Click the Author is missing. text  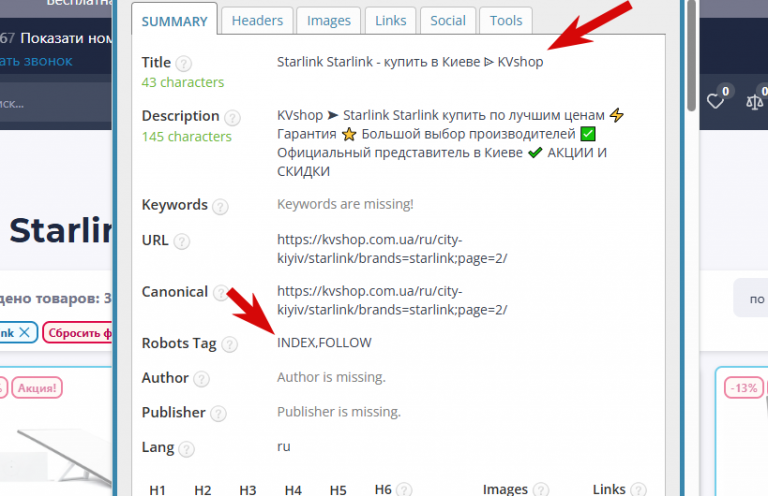coord(331,377)
